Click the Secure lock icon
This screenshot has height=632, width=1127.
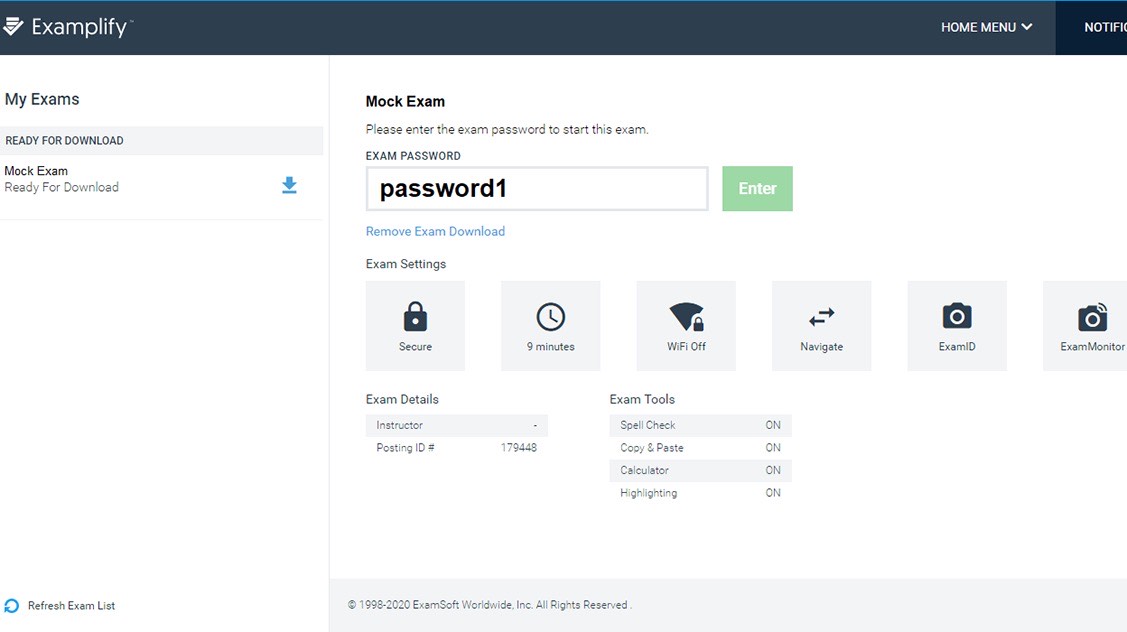pos(415,316)
